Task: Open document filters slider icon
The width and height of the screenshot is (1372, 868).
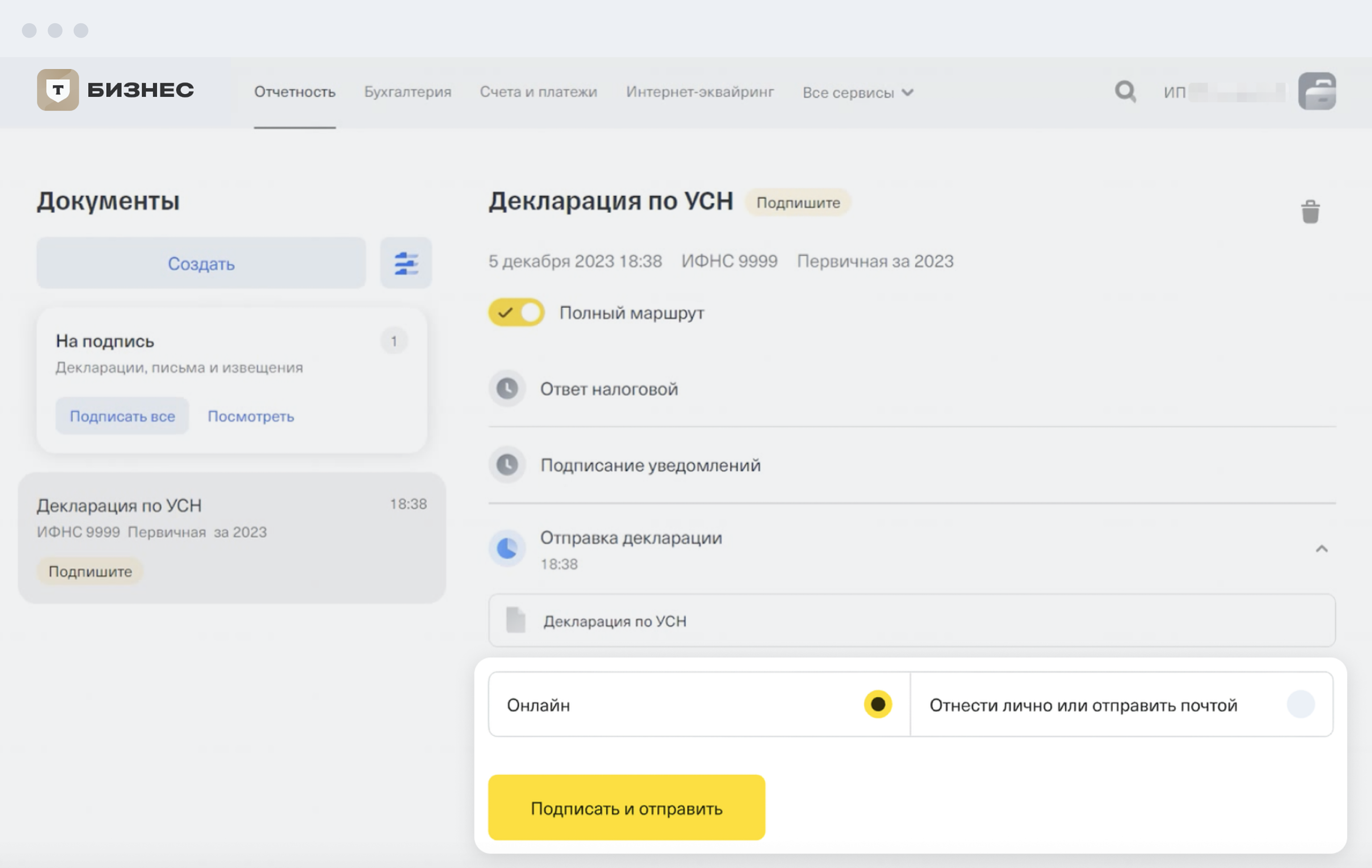Action: click(x=406, y=263)
